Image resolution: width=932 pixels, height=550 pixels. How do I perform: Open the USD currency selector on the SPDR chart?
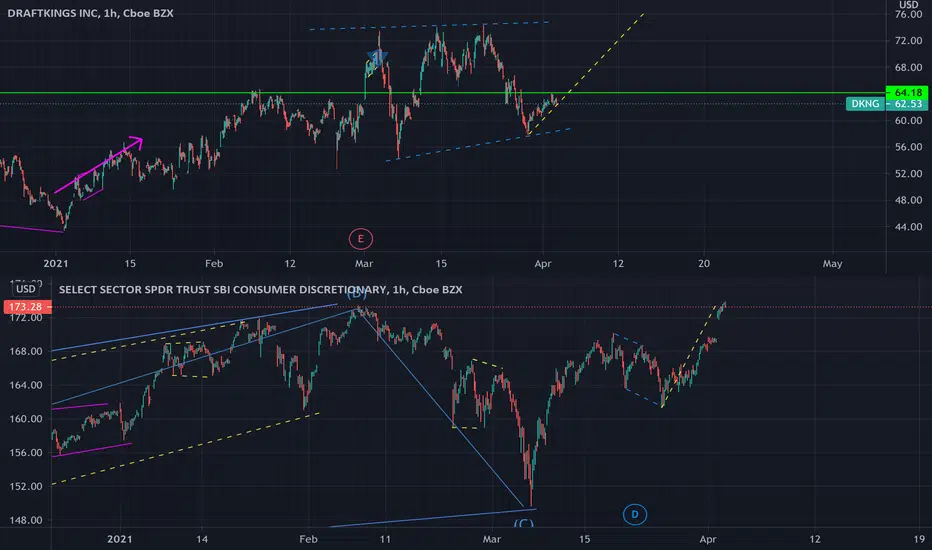pos(26,289)
